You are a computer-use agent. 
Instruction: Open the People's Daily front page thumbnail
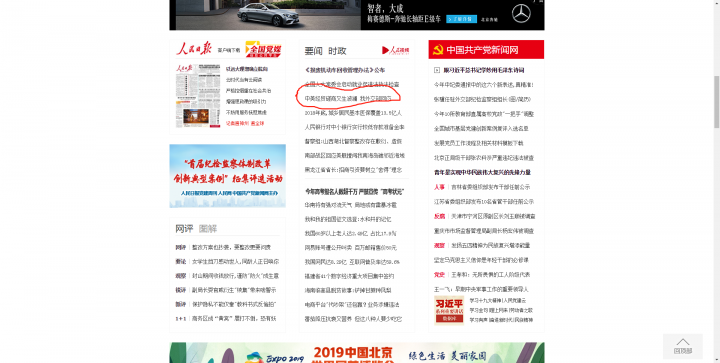coord(198,96)
